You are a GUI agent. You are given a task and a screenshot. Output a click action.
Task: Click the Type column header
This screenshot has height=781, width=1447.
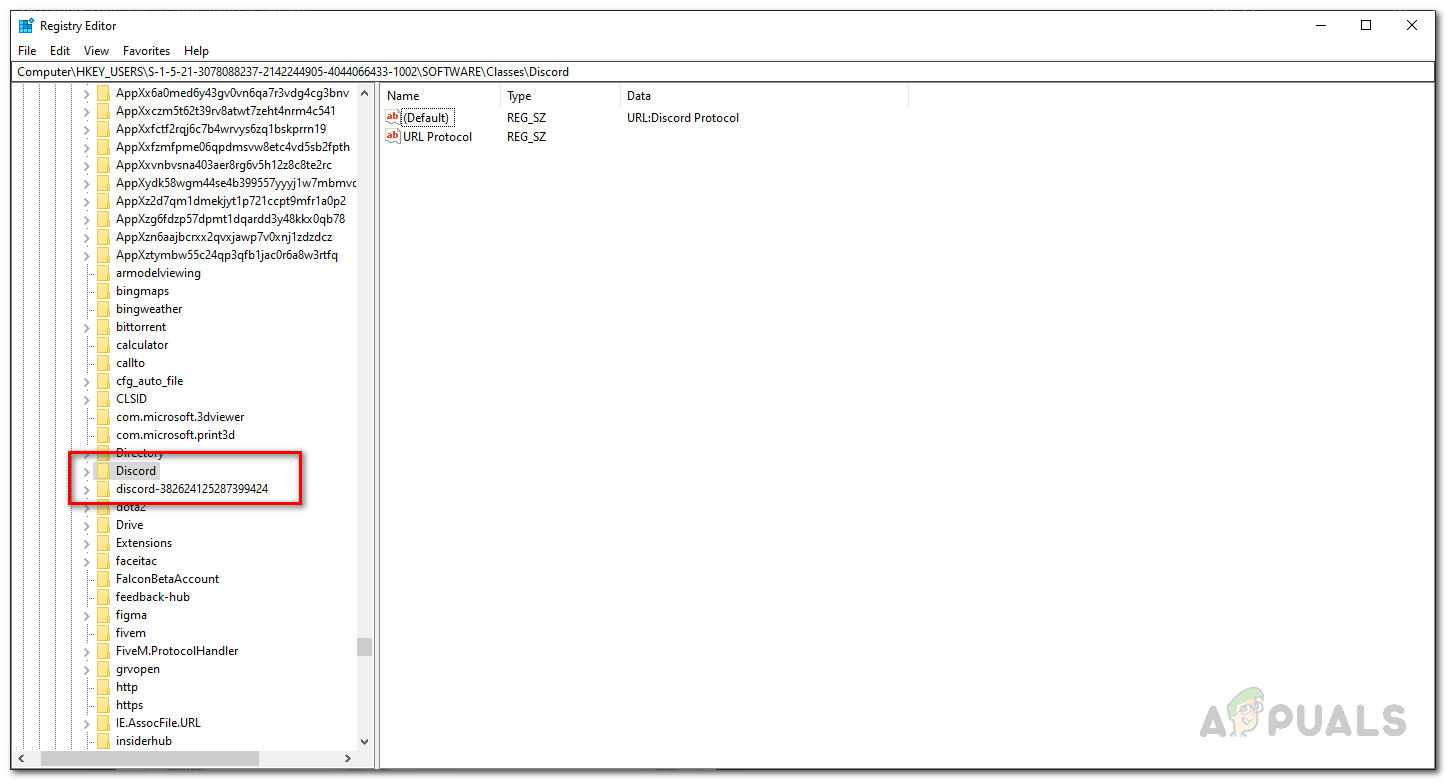pyautogui.click(x=560, y=96)
